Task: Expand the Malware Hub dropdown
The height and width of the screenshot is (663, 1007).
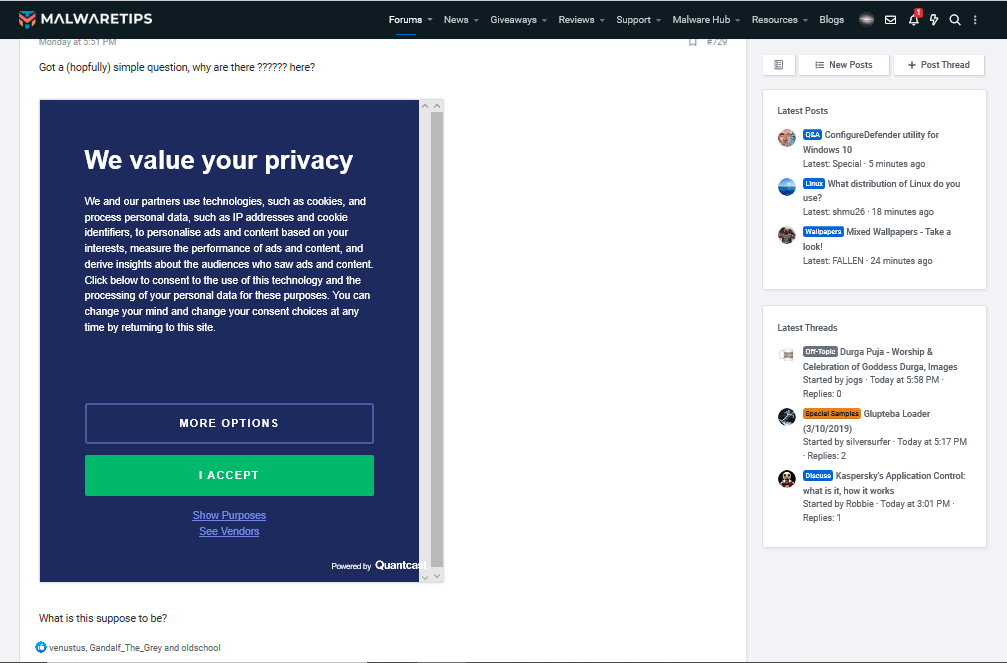Action: click(x=739, y=20)
